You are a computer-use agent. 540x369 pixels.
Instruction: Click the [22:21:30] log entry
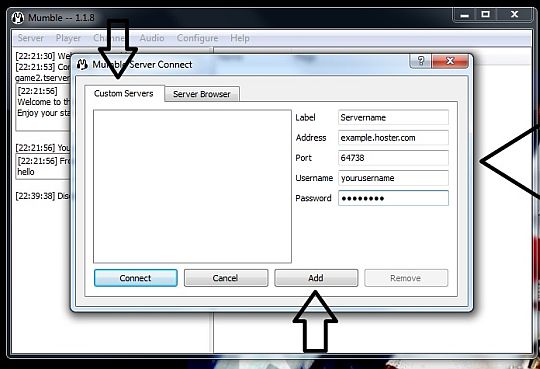(43, 56)
